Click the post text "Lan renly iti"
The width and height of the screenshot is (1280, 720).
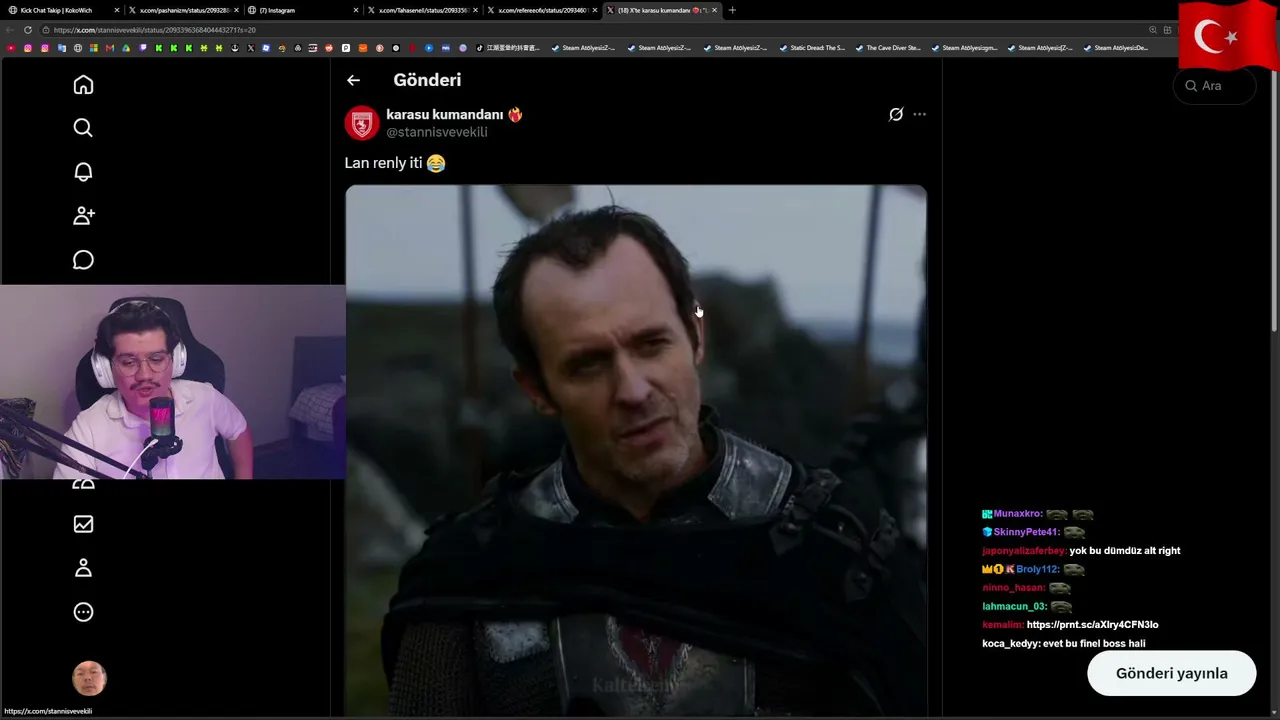[x=384, y=163]
